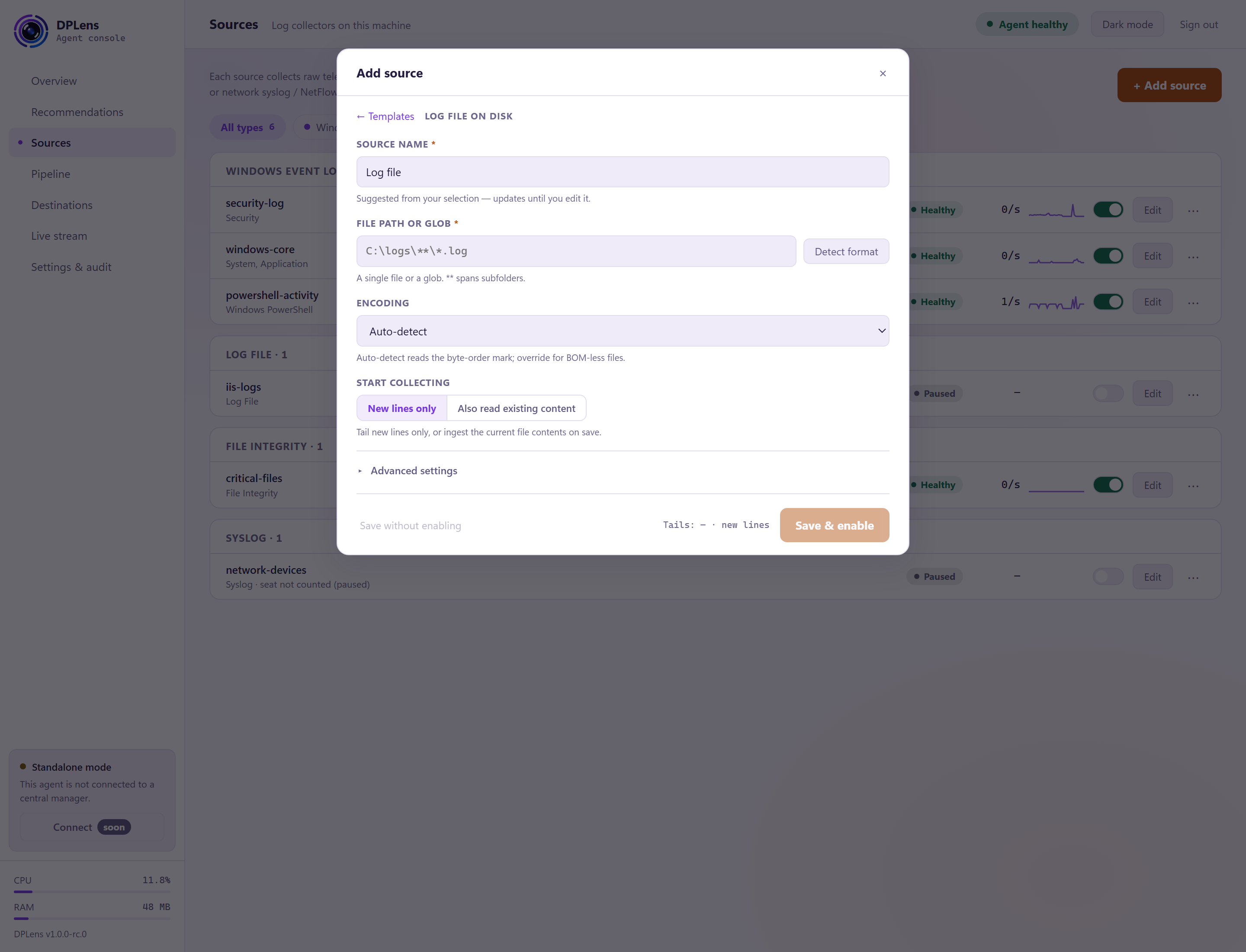Click the Tails new lines summary text
The height and width of the screenshot is (952, 1246).
(x=716, y=525)
